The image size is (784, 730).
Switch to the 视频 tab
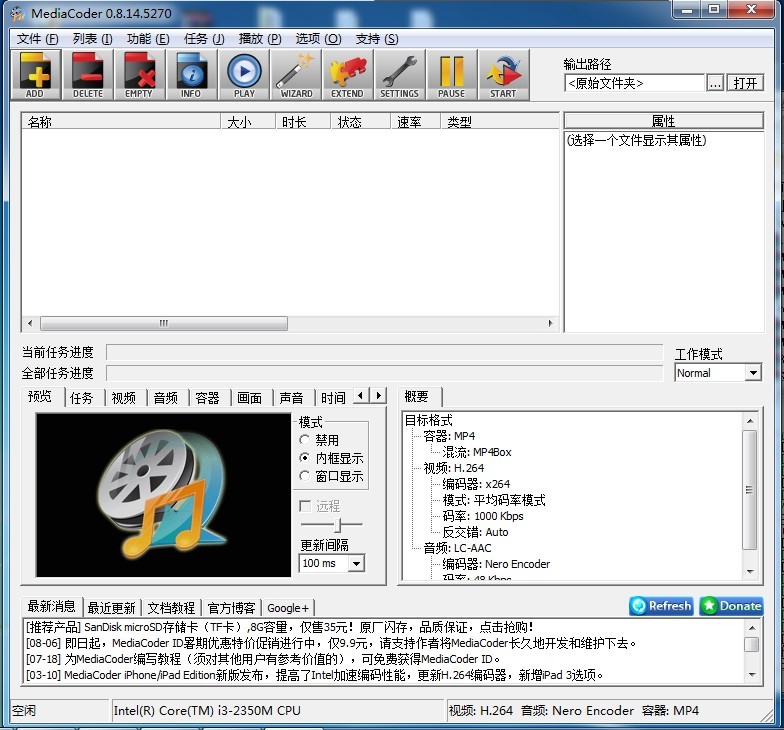click(124, 398)
